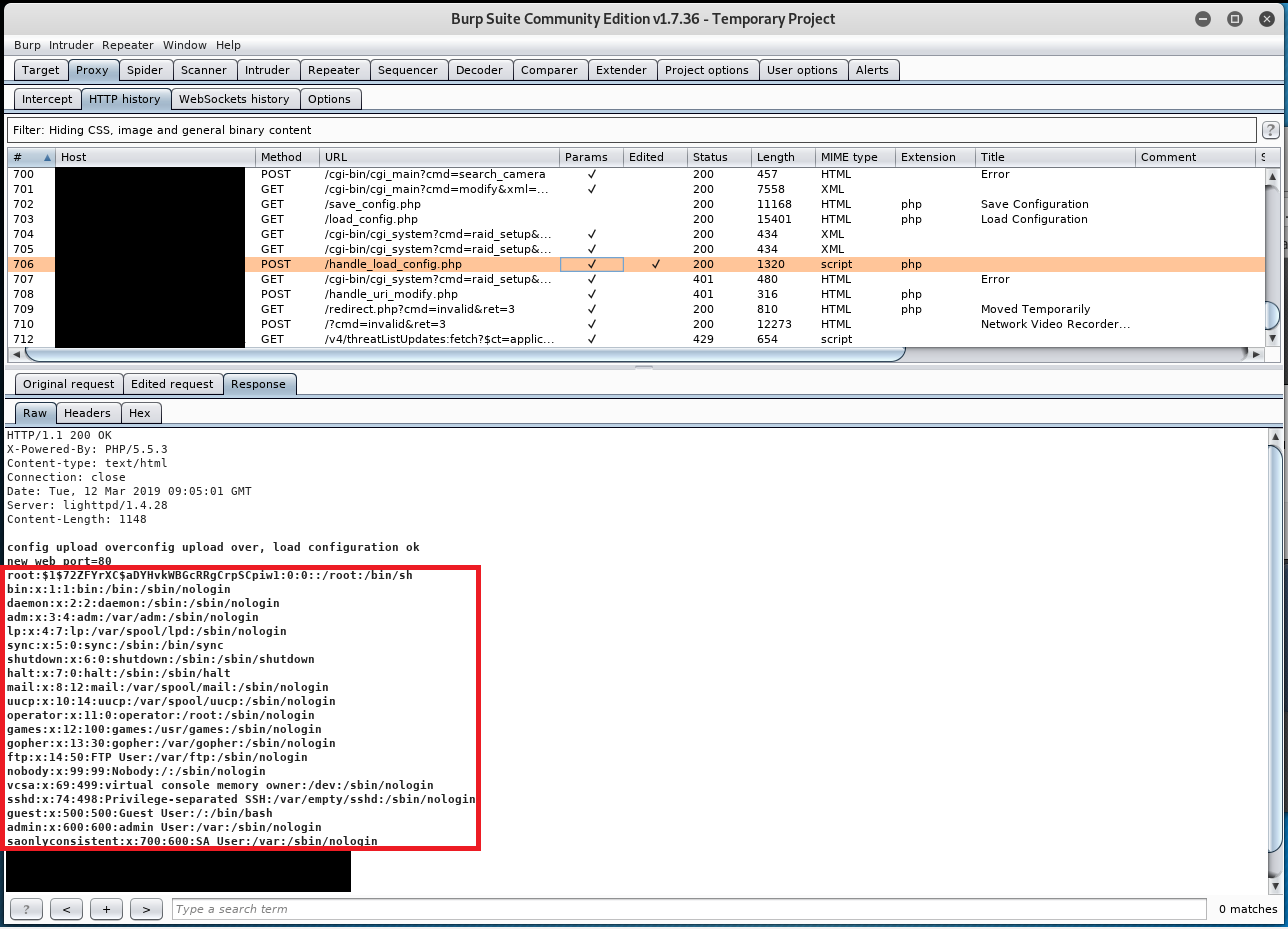Open the Project options tab

click(707, 70)
